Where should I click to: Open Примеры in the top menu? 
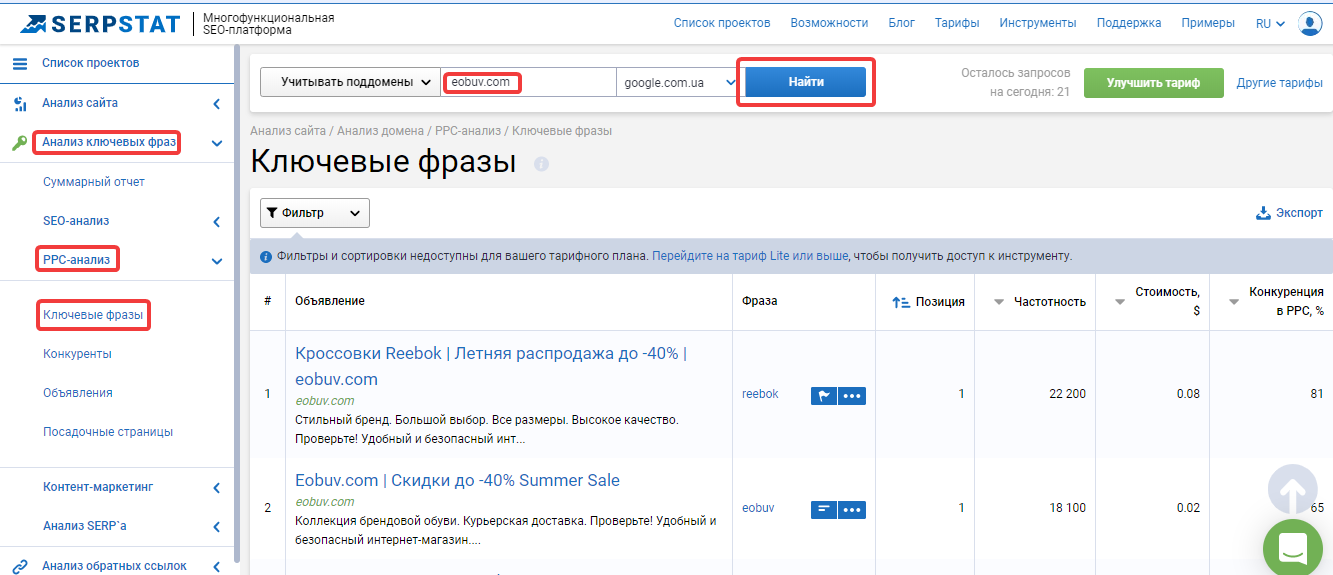(x=1208, y=23)
